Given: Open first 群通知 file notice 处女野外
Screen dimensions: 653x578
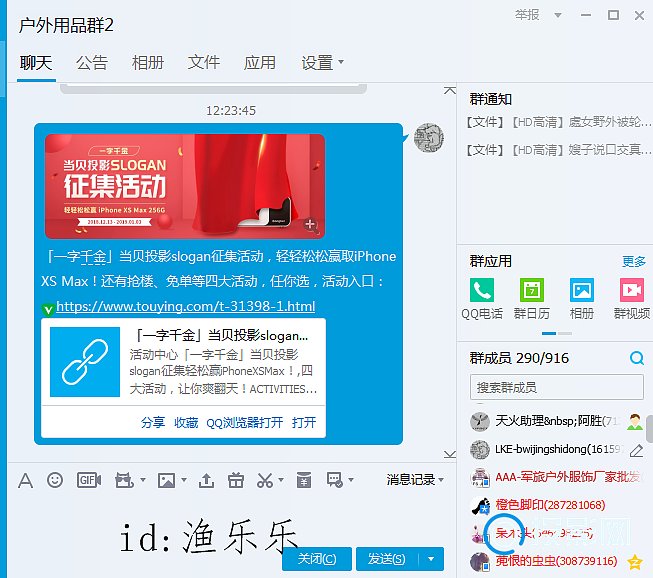Looking at the screenshot, I should pos(558,122).
